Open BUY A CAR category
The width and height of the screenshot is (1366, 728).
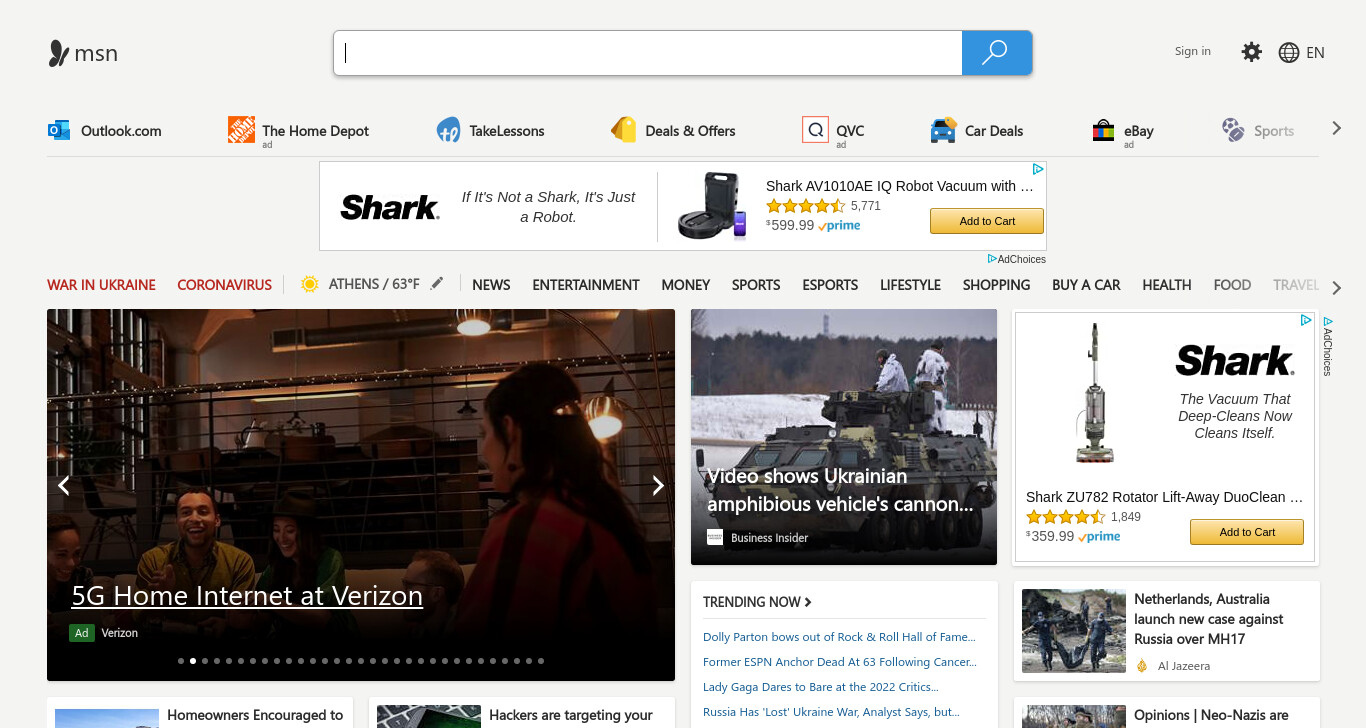click(x=1086, y=285)
